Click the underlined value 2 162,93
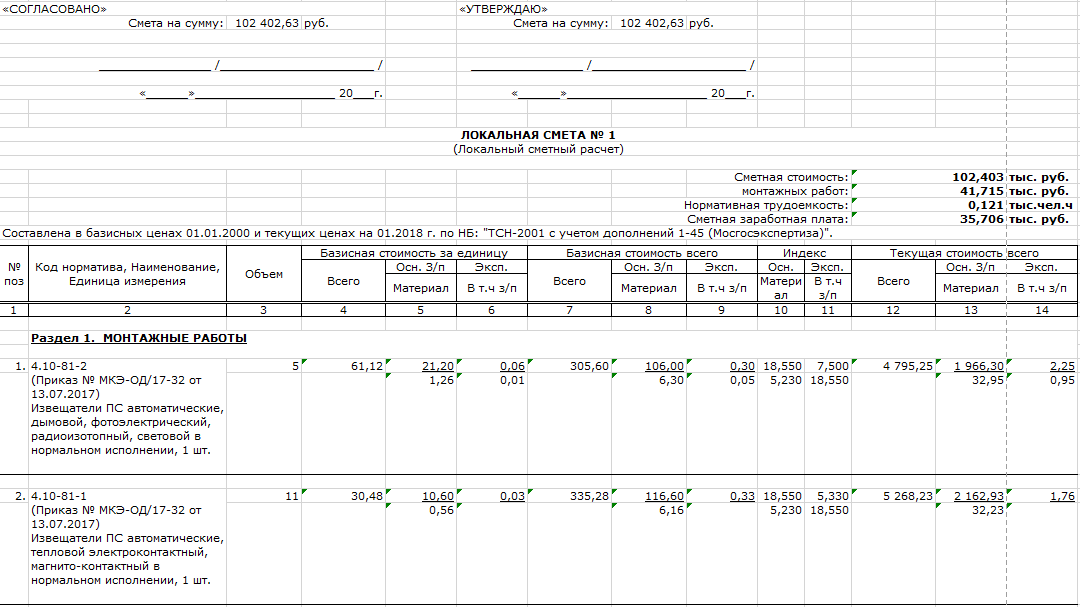Screen dimensions: 1080x607 (979, 496)
